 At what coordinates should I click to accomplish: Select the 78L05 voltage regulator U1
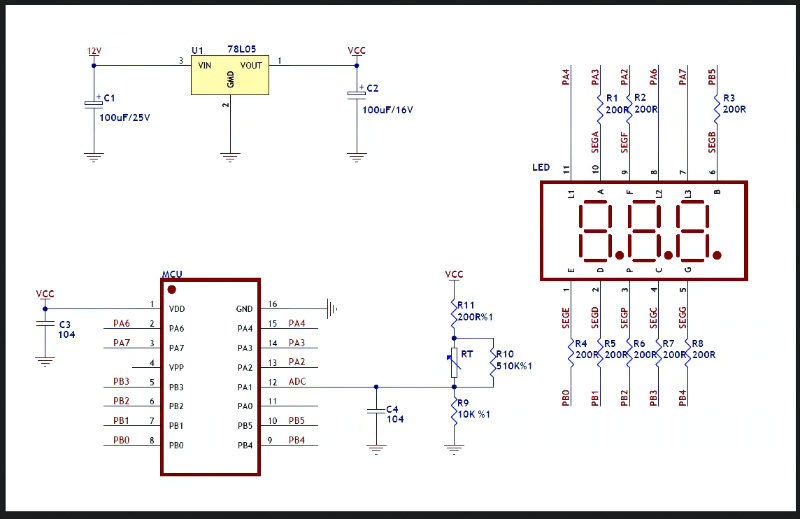(x=231, y=76)
